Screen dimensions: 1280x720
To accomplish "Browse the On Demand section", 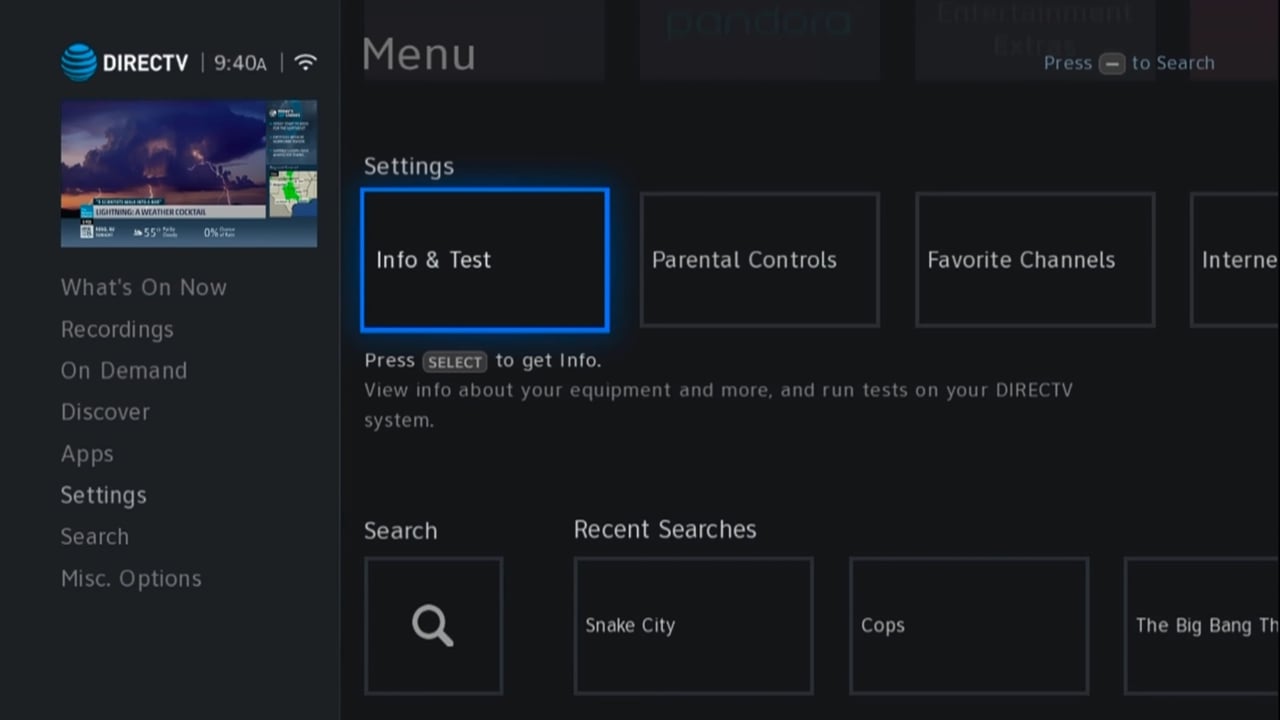I will (123, 370).
